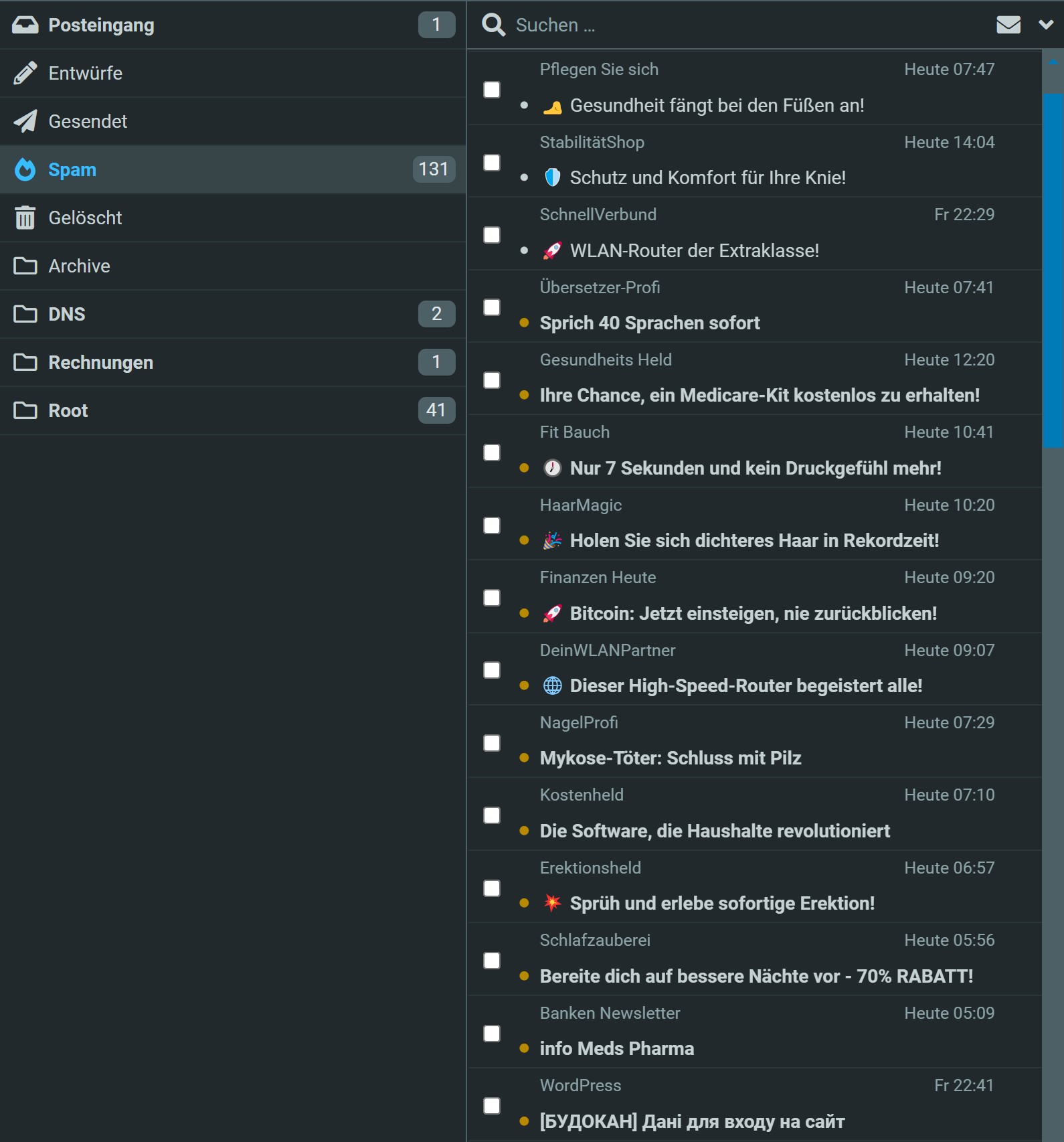Tick the checkbox for StabilitätShop email

492,163
